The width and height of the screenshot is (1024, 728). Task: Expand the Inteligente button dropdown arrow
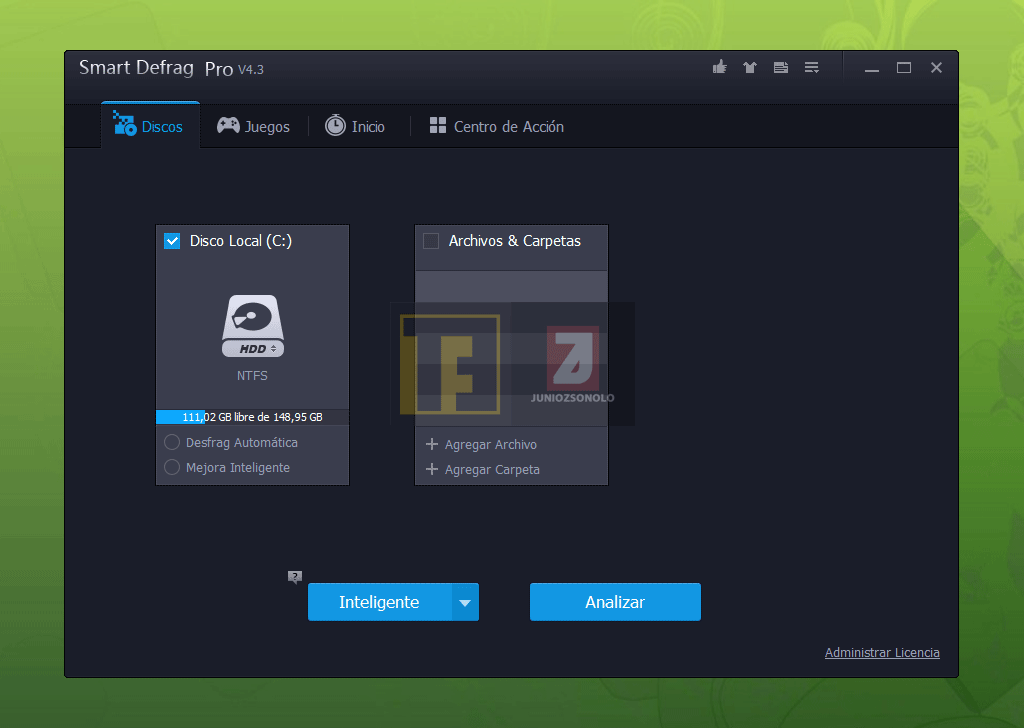[x=465, y=602]
